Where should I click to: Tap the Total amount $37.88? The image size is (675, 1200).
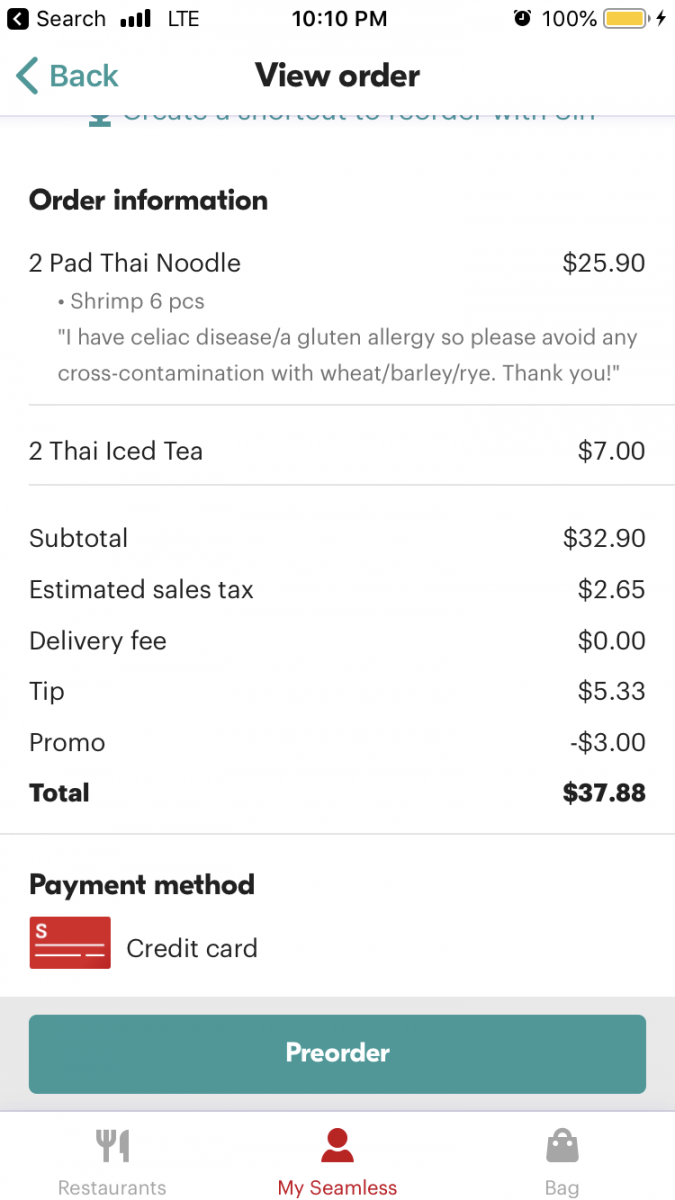pos(604,793)
